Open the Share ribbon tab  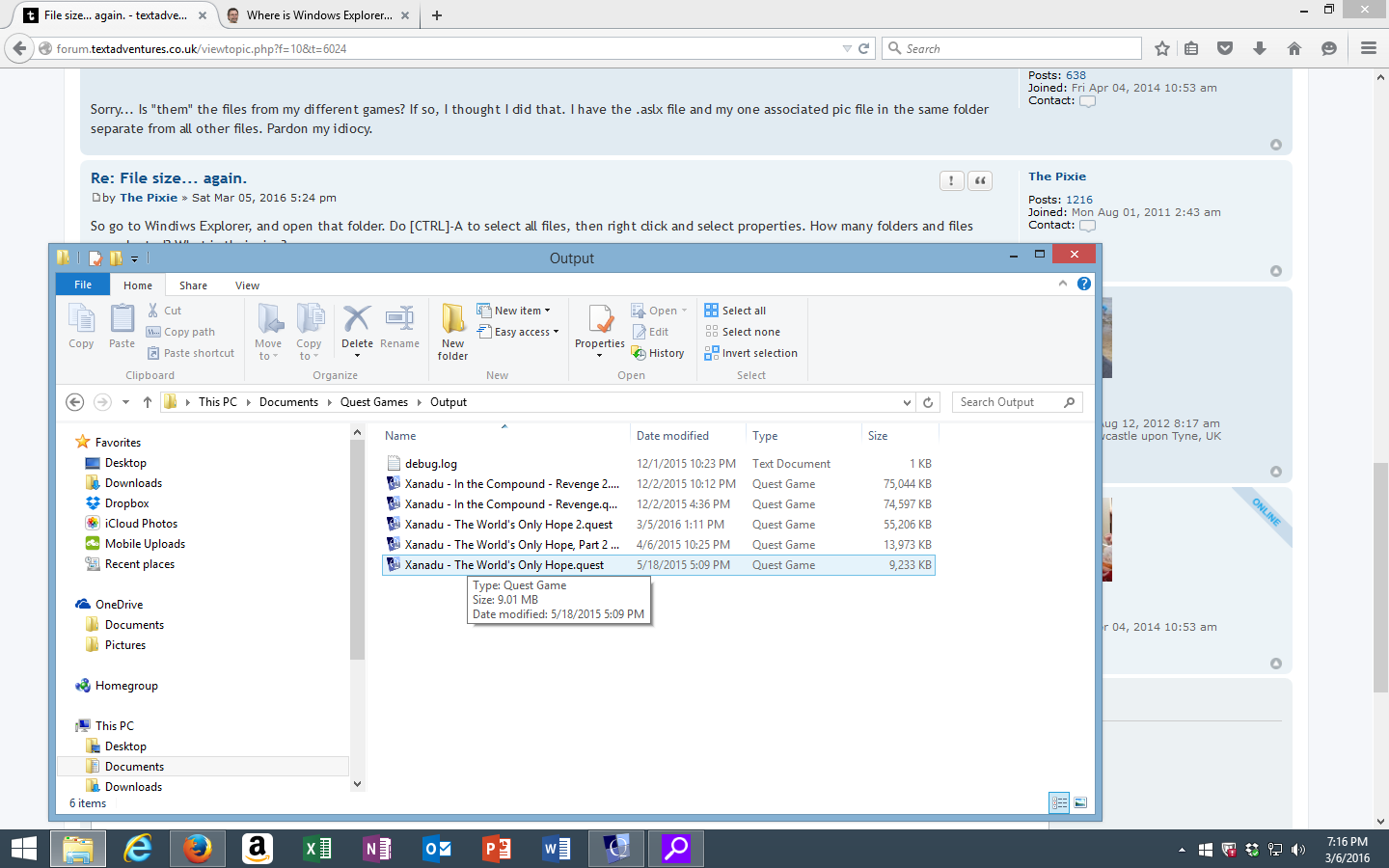[193, 285]
